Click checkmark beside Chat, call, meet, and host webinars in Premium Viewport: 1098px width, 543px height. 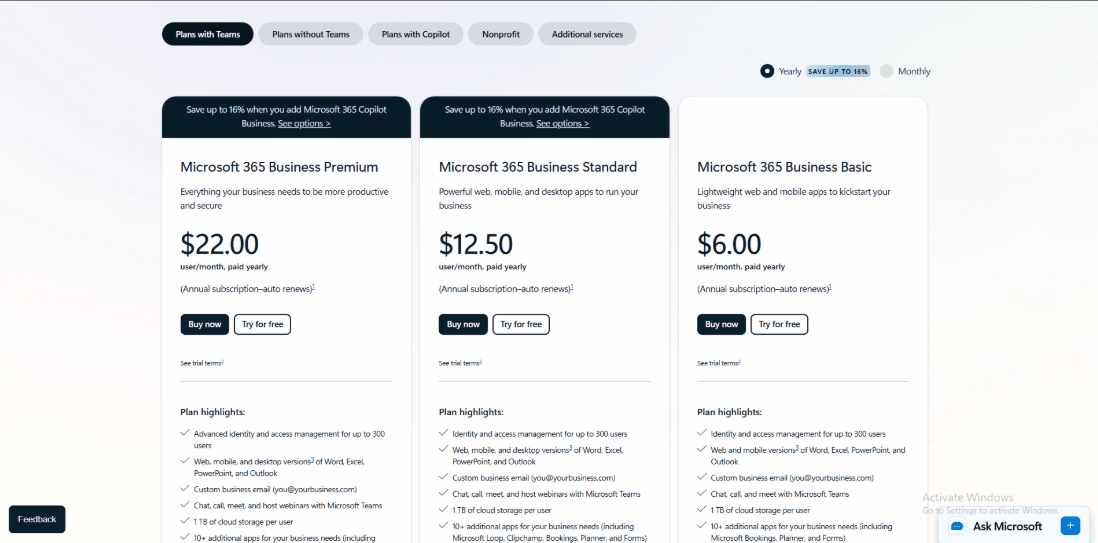point(185,504)
